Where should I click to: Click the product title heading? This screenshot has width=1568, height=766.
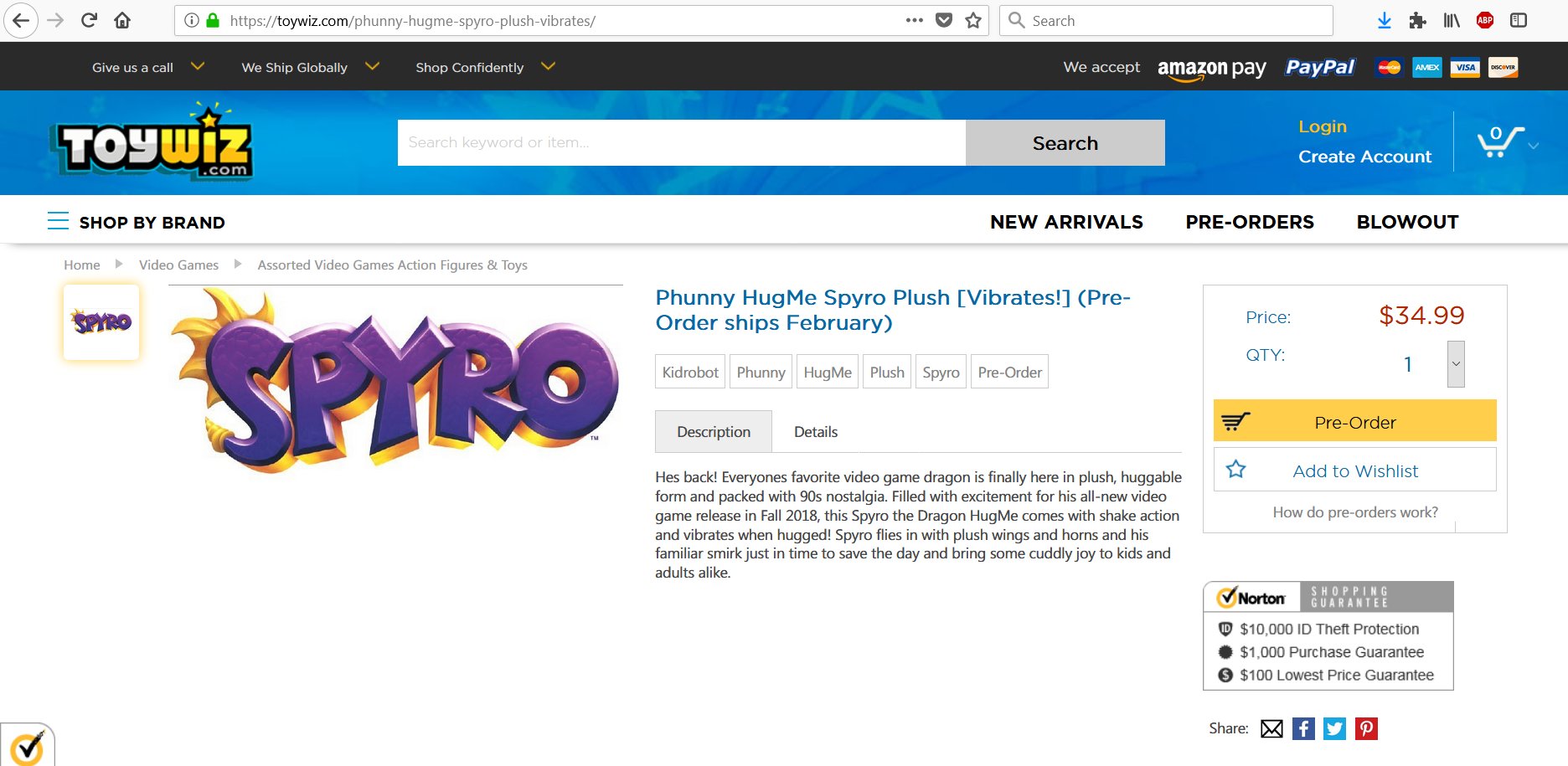(x=893, y=310)
